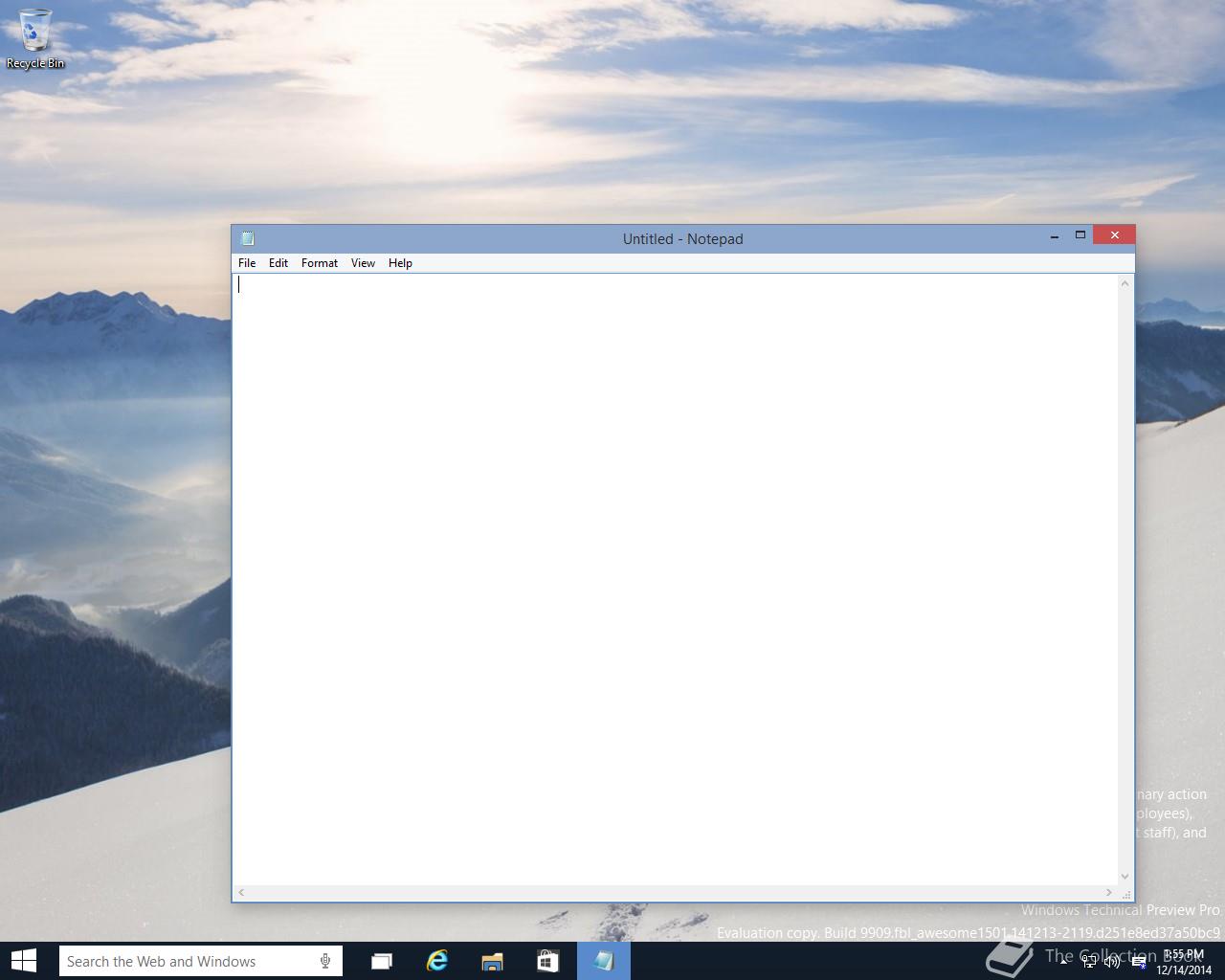The width and height of the screenshot is (1225, 980).
Task: Click the Notepad taskbar button
Action: [x=604, y=961]
